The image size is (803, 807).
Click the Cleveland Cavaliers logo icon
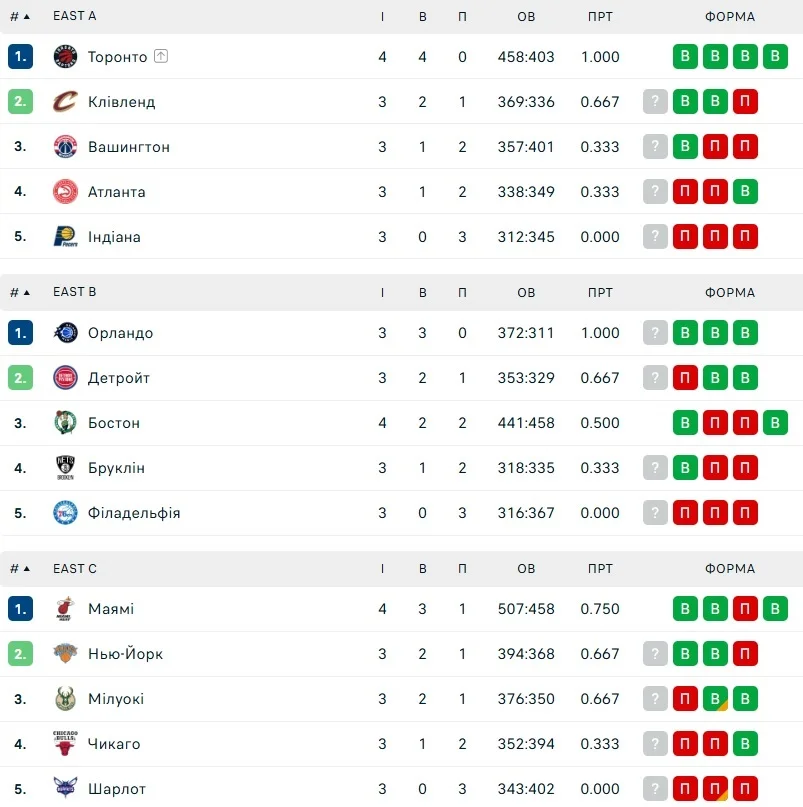pos(65,102)
